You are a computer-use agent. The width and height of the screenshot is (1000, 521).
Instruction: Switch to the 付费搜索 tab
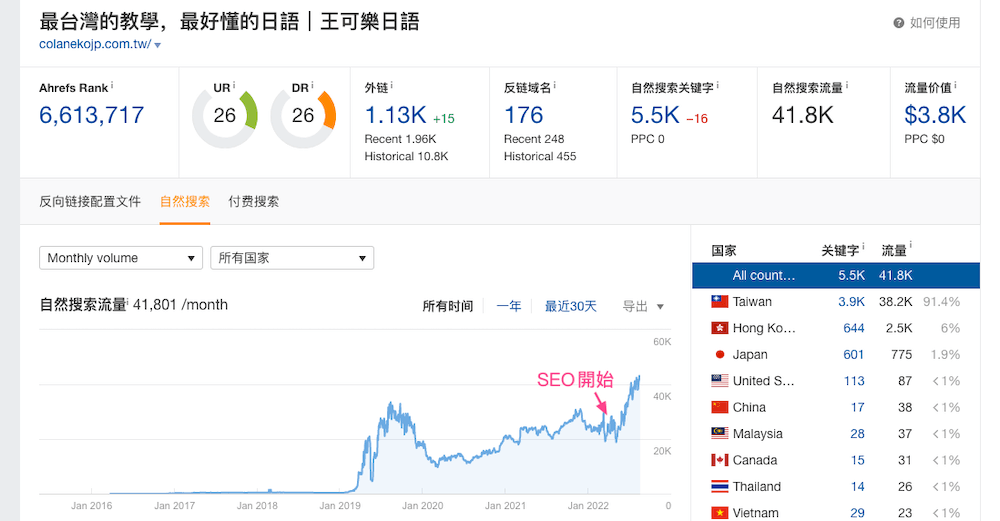coord(254,202)
